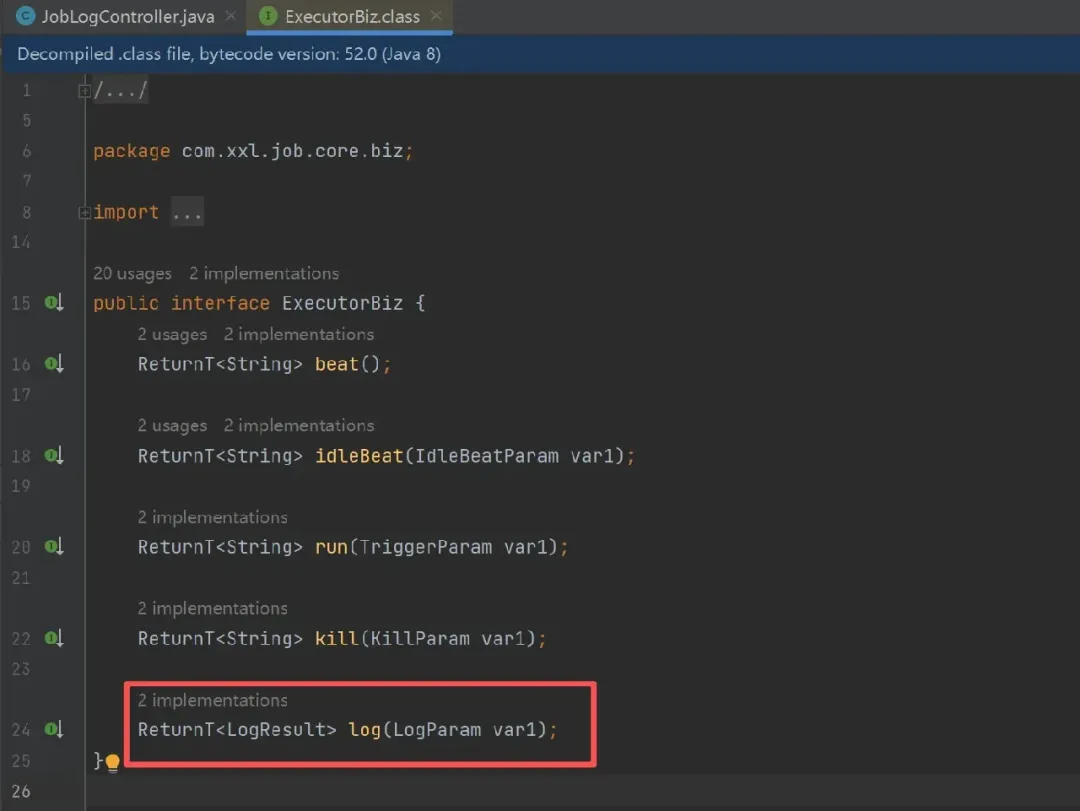Expand the folded comment block on line 1
The height and width of the screenshot is (811, 1080).
(85, 91)
